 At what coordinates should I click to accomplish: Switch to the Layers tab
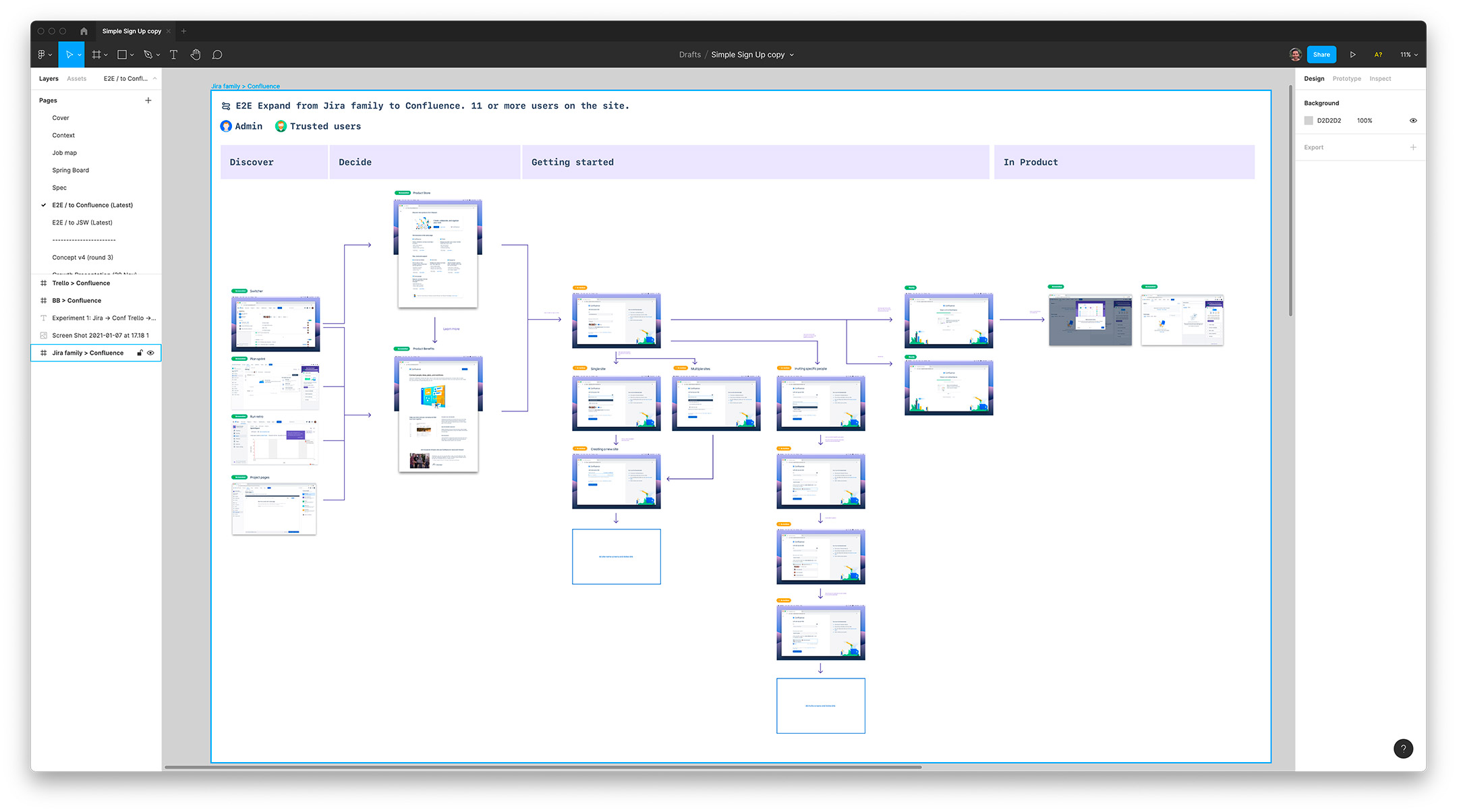(x=49, y=79)
